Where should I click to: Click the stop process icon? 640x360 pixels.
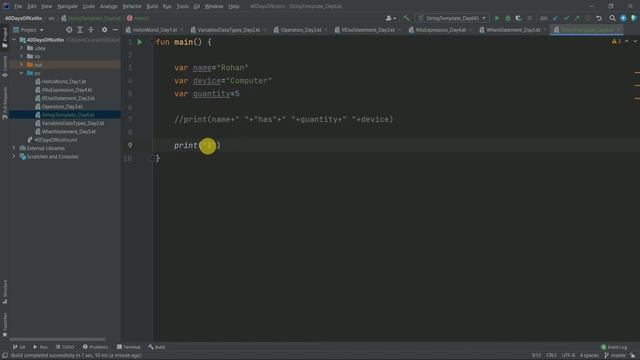coord(529,18)
